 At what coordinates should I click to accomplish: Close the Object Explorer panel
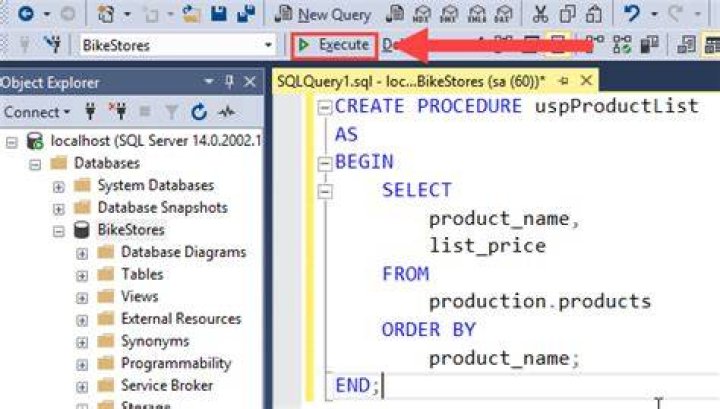pos(250,82)
